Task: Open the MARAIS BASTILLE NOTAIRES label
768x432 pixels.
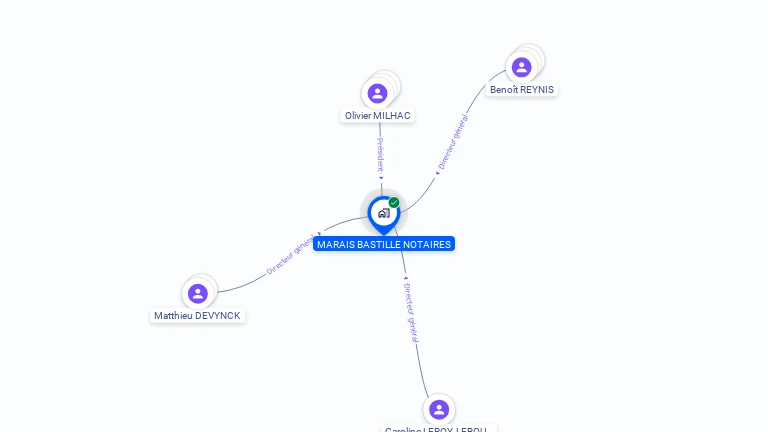Action: pos(384,244)
